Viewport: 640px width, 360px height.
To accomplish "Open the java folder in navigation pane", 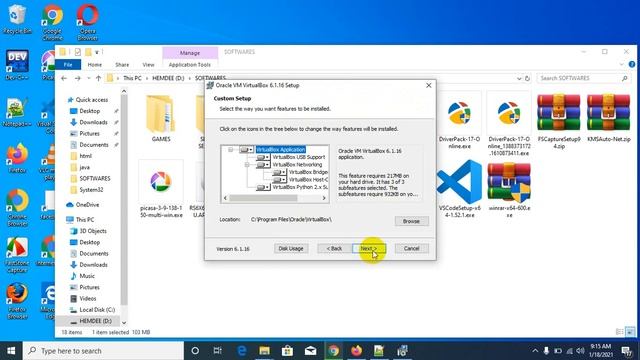I will coord(84,167).
